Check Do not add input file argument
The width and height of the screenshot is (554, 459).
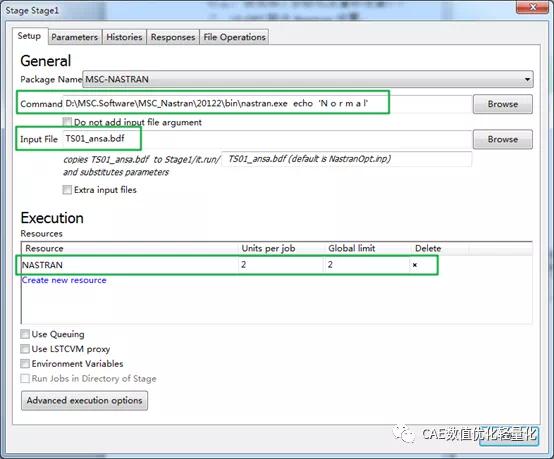coord(67,122)
